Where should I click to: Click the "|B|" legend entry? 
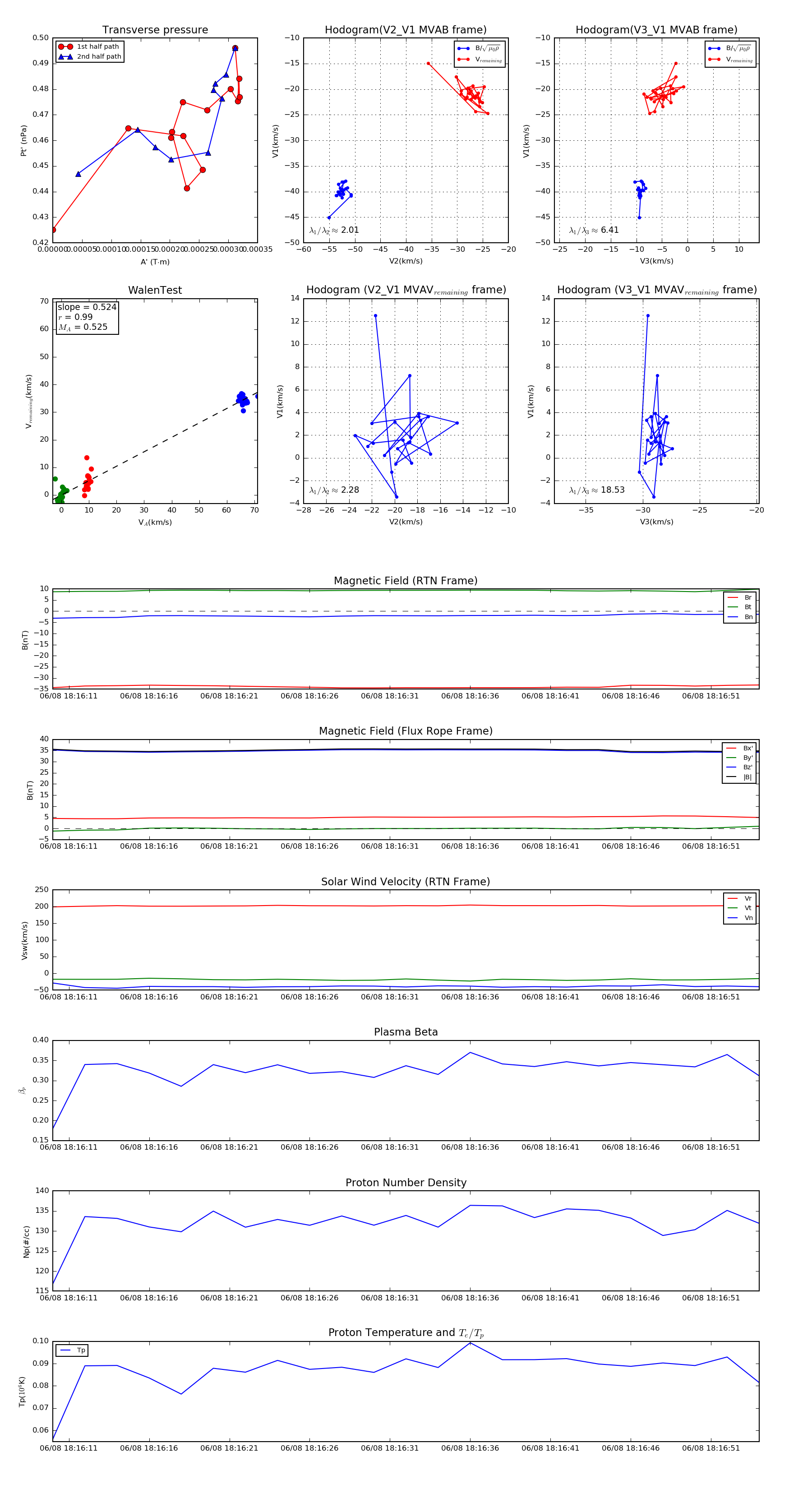(x=739, y=777)
